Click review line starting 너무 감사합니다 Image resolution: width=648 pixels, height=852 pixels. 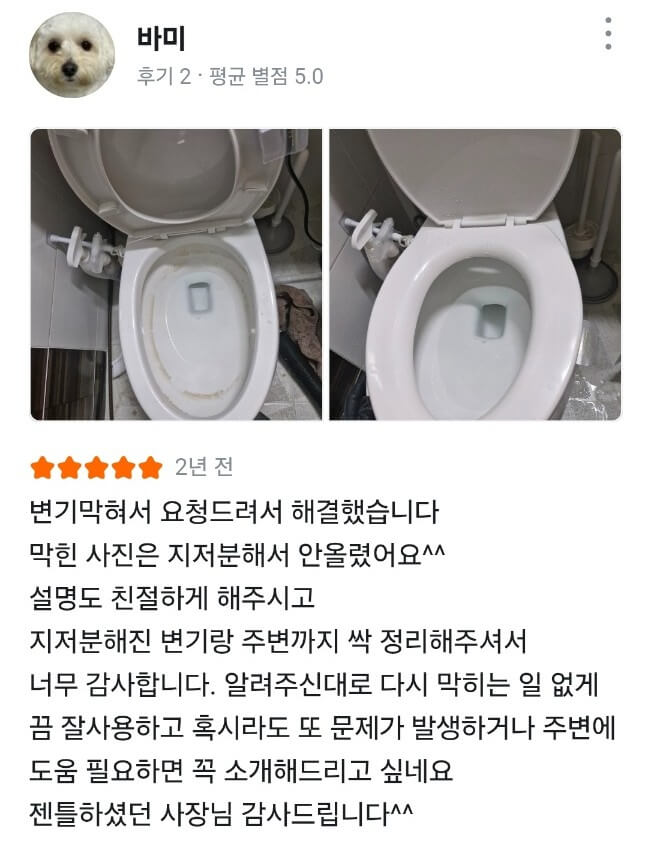[314, 684]
